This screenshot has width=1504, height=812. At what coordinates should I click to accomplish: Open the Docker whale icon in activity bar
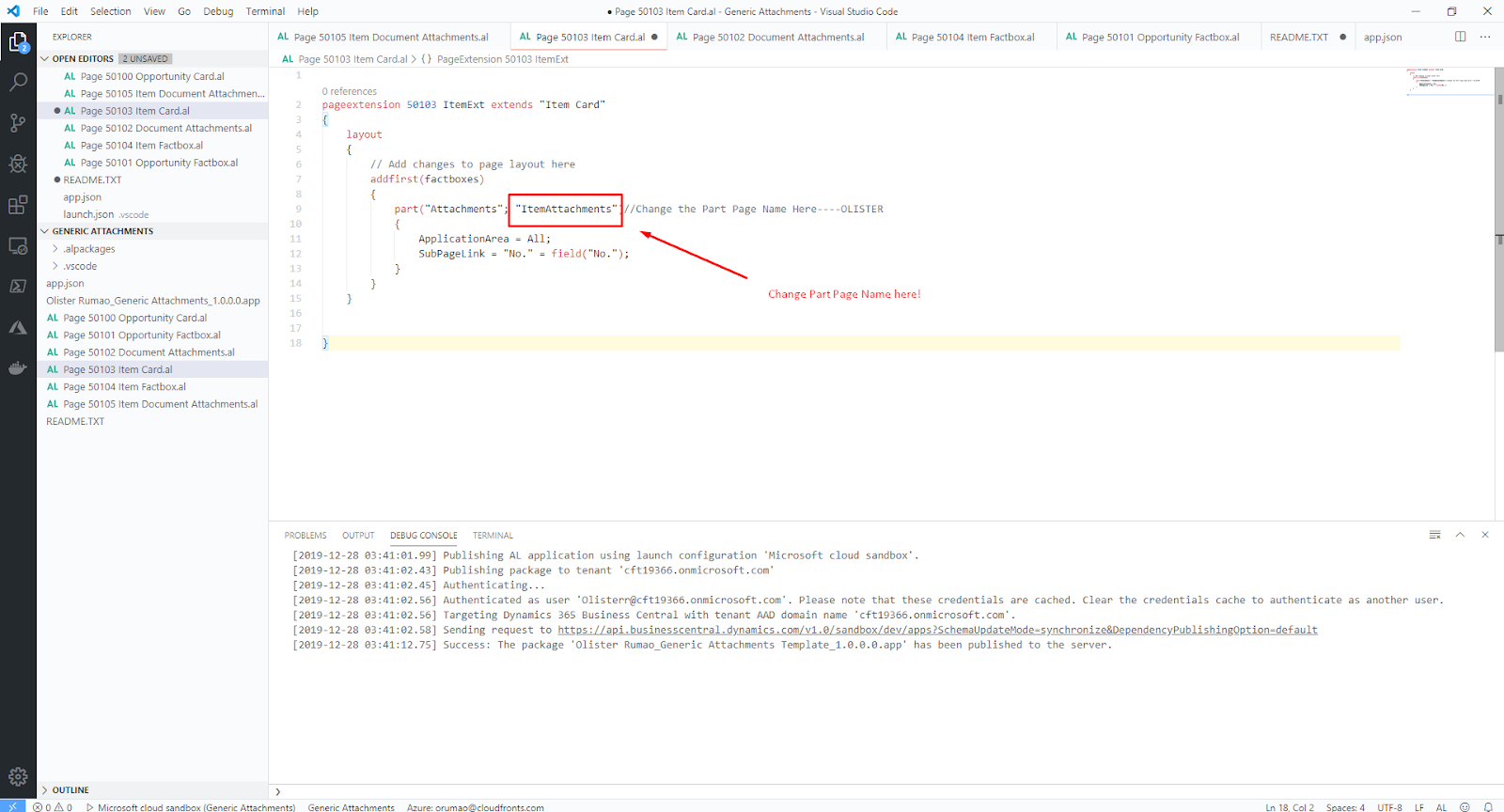(18, 367)
